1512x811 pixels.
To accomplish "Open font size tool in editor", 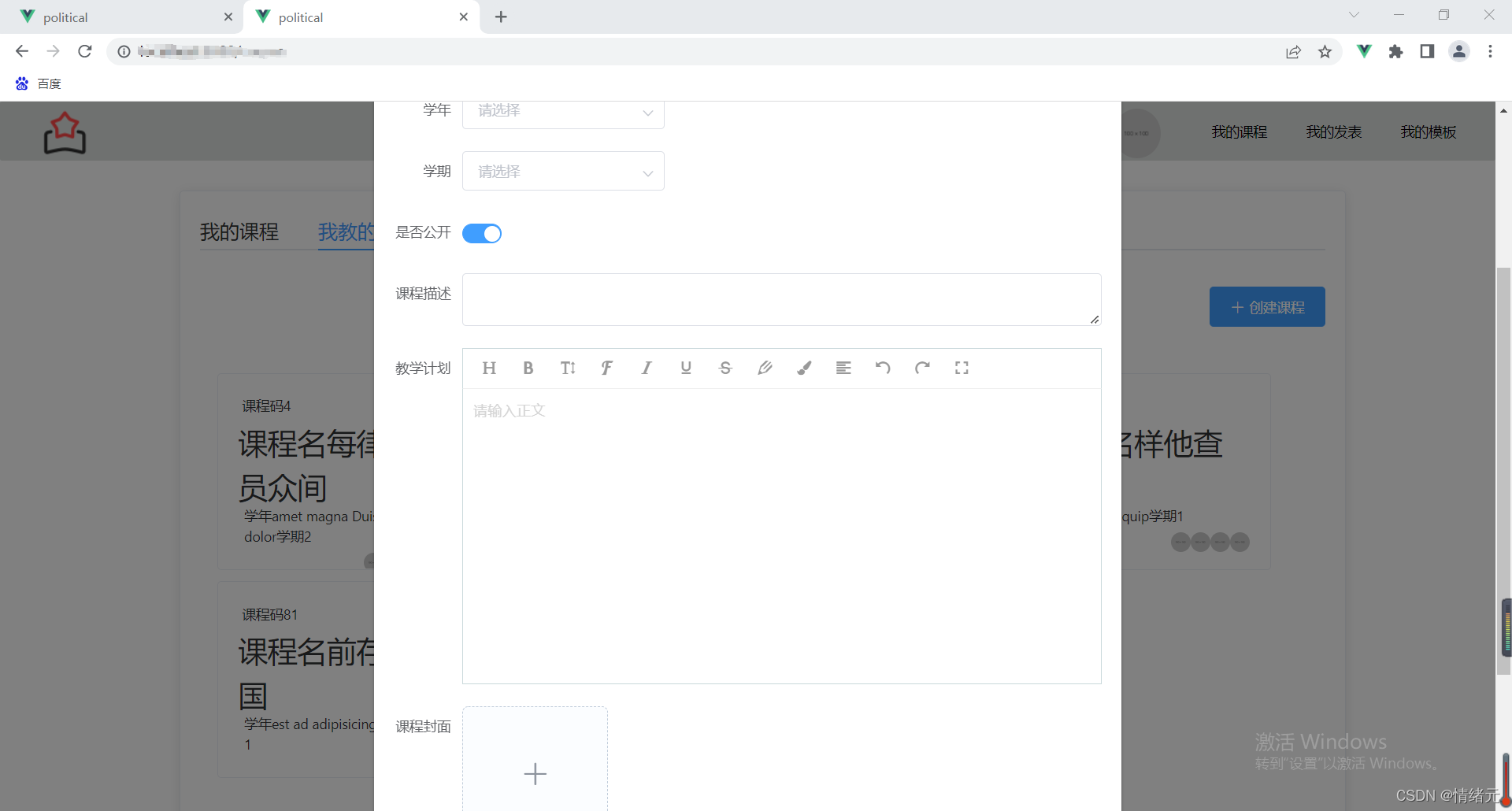I will [568, 368].
